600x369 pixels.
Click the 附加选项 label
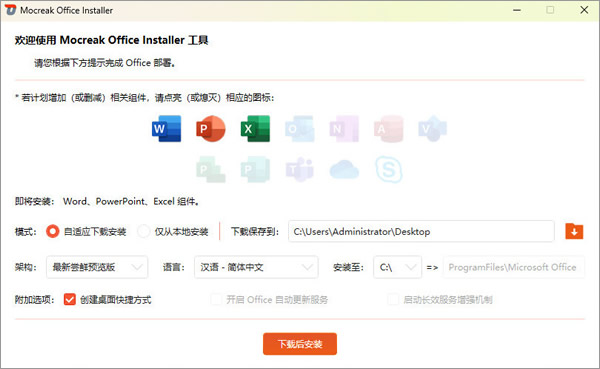34,300
